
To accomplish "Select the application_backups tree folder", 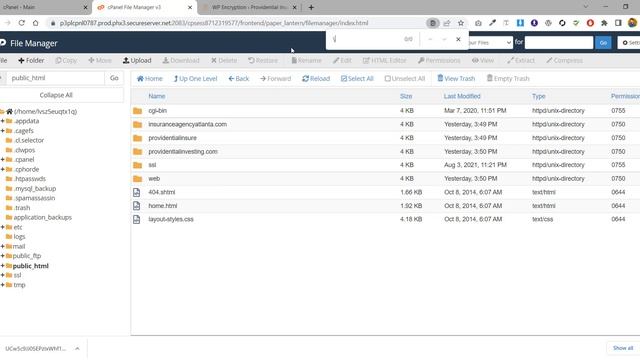I will 42,218.
